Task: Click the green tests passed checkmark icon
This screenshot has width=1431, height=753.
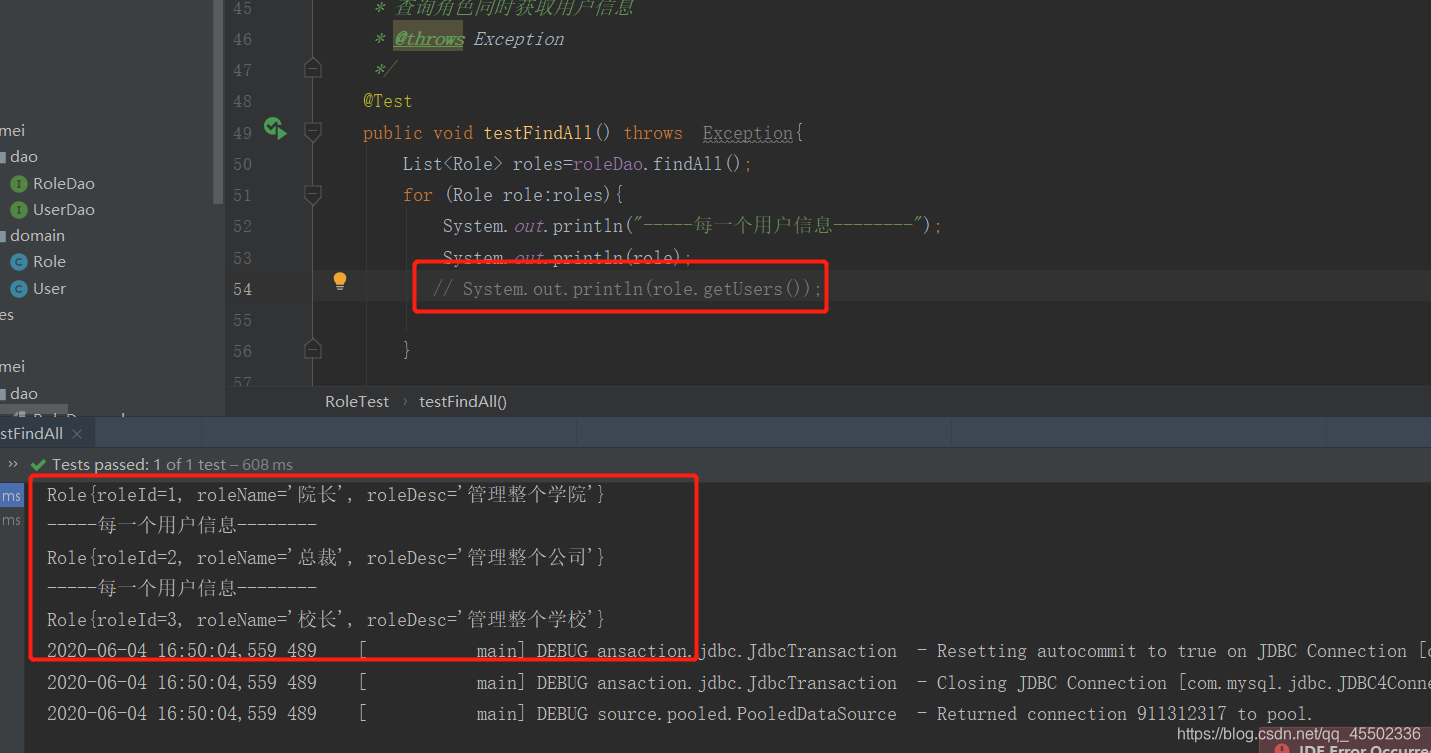Action: click(x=38, y=465)
